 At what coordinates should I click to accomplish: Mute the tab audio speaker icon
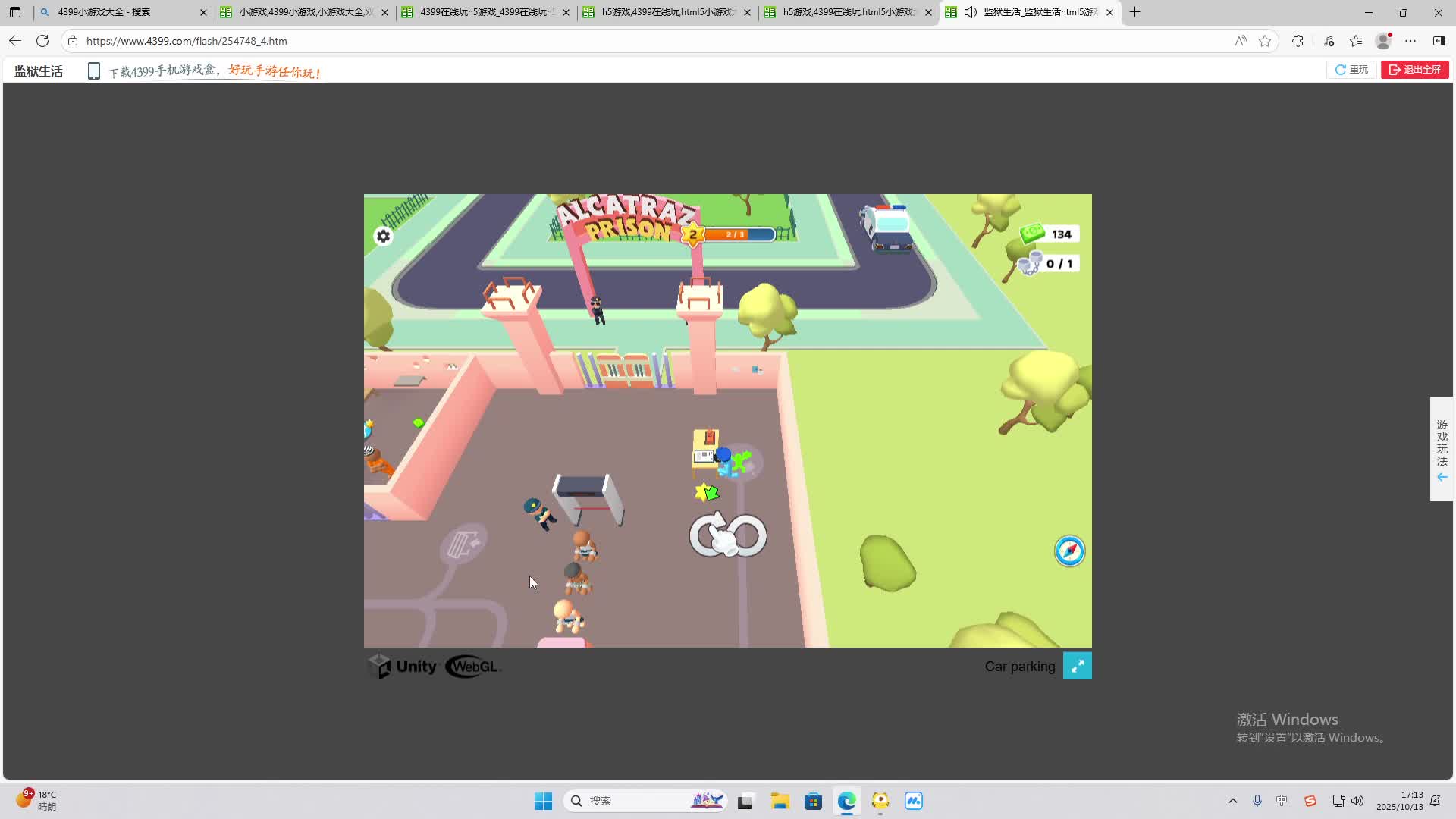[970, 12]
